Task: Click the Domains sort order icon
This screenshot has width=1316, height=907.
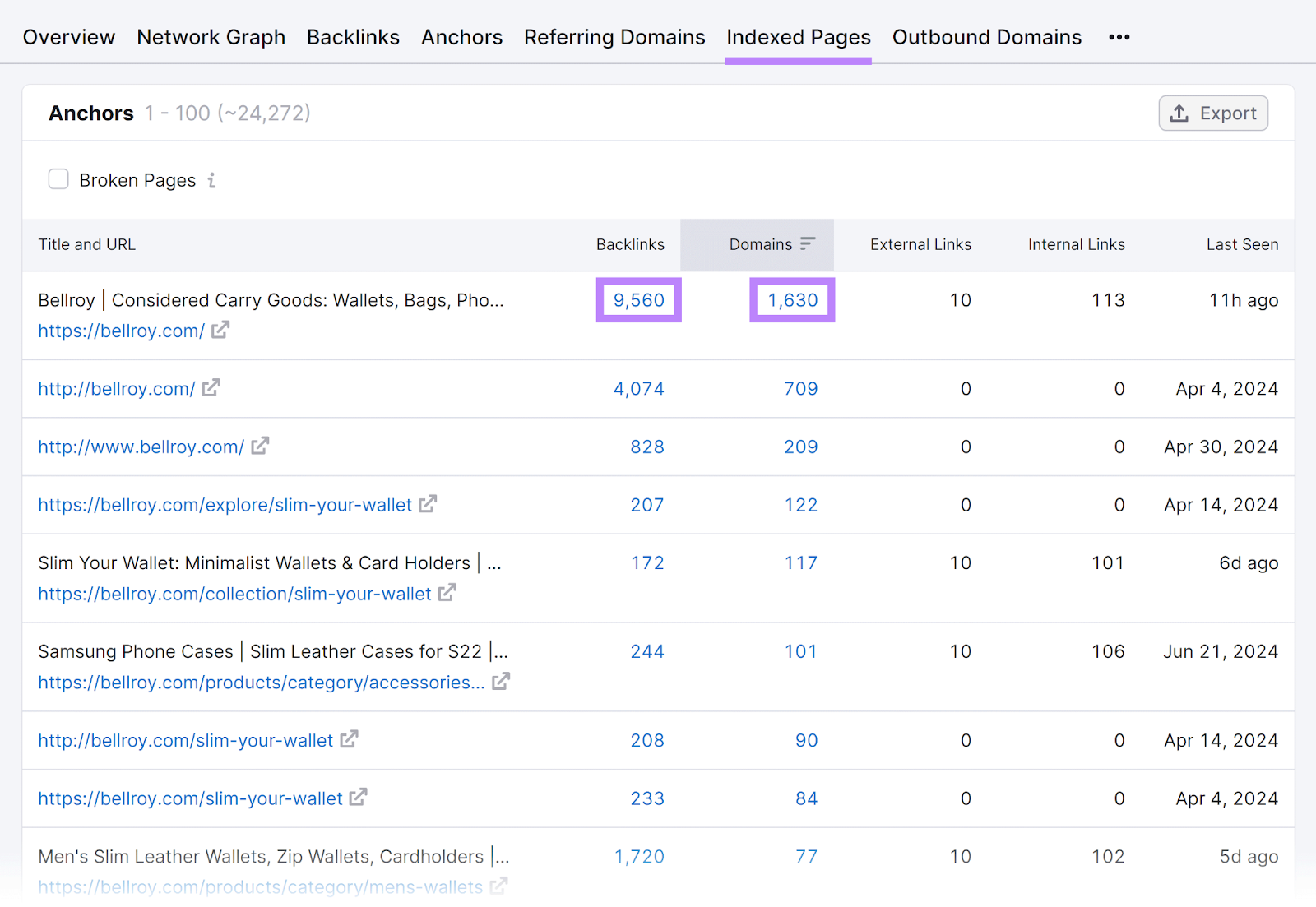Action: pyautogui.click(x=808, y=243)
